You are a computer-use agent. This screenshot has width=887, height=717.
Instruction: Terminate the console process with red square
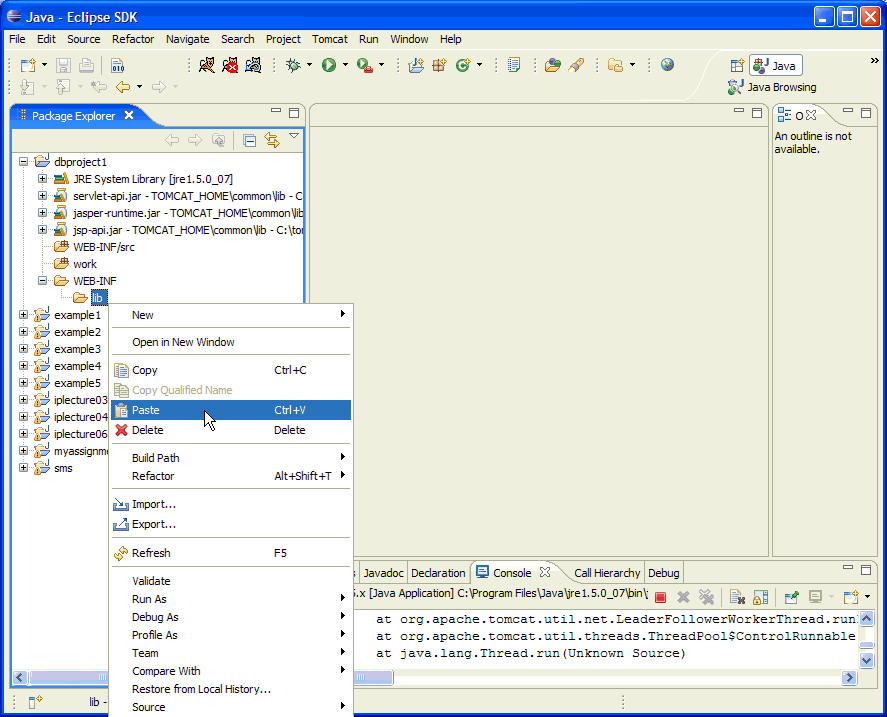tap(660, 597)
